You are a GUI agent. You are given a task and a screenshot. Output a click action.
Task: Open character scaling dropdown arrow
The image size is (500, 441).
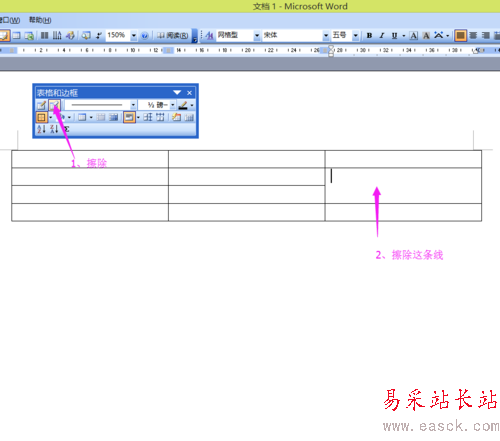[448, 35]
